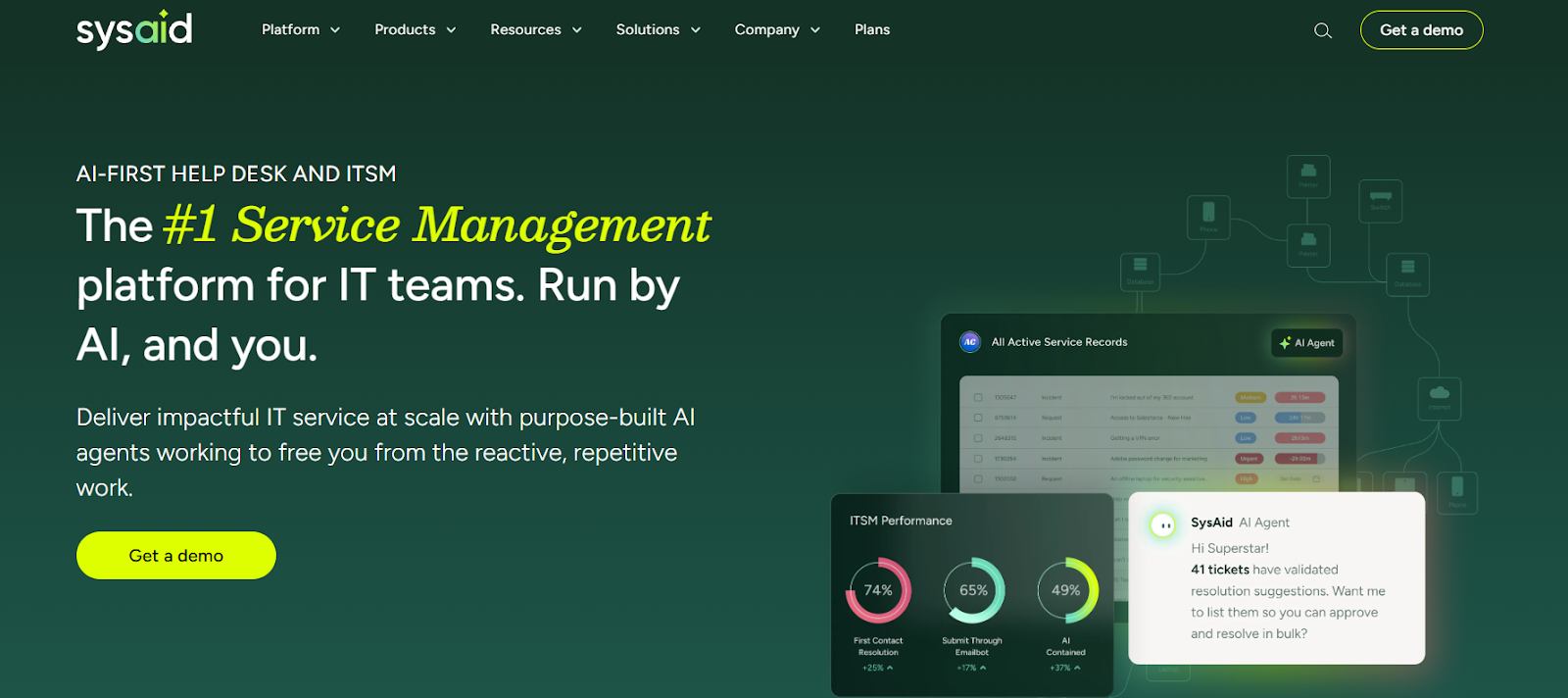This screenshot has width=1568, height=698.
Task: Click the up arrow next to +37%
Action: (x=1077, y=668)
